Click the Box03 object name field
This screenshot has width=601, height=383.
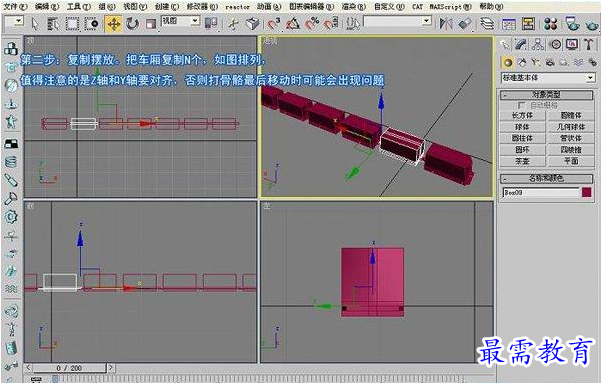[x=541, y=192]
